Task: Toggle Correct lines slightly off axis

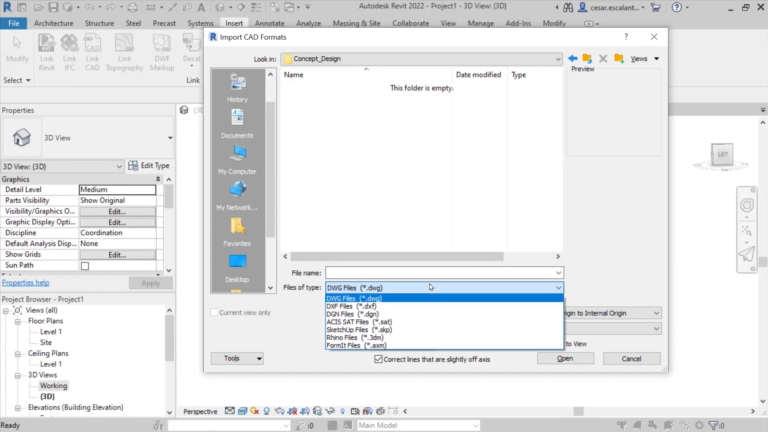Action: pos(378,359)
